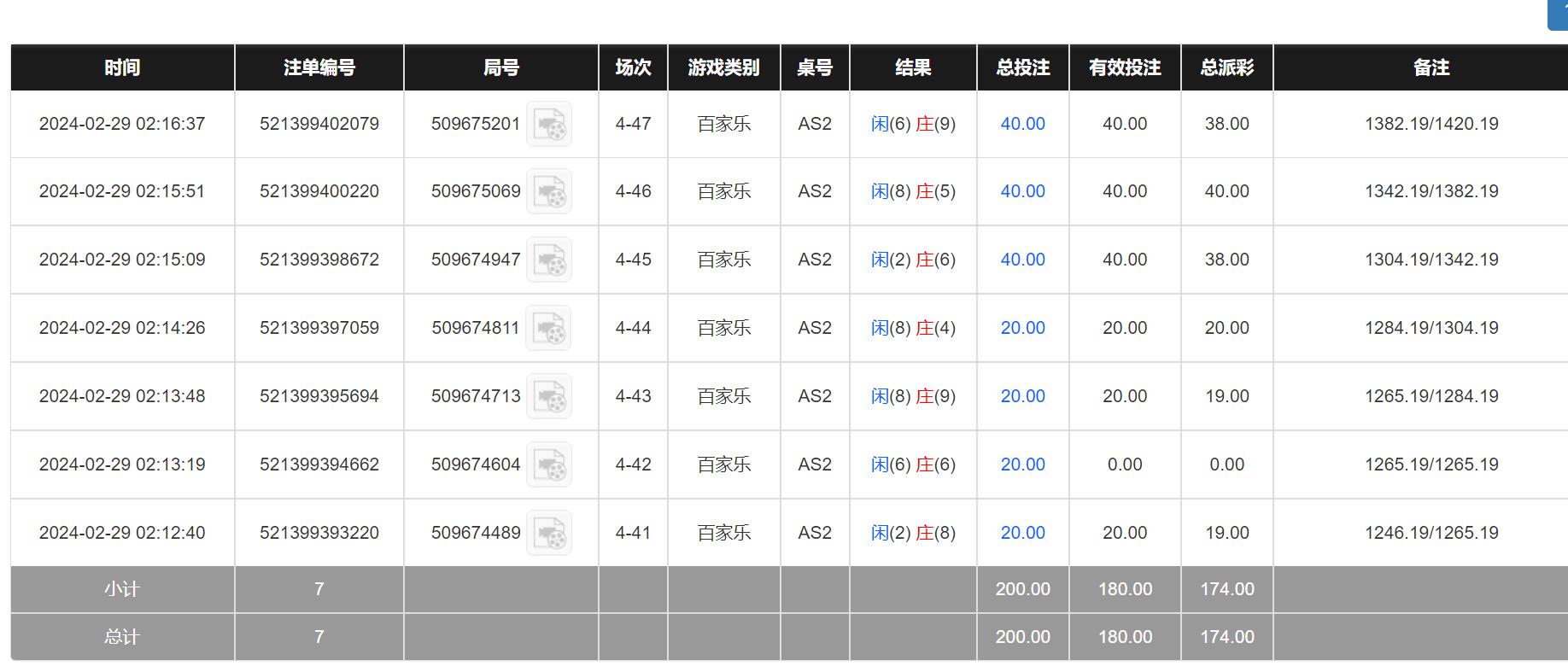
Task: Select the 注单编号 column header
Action: click(319, 67)
